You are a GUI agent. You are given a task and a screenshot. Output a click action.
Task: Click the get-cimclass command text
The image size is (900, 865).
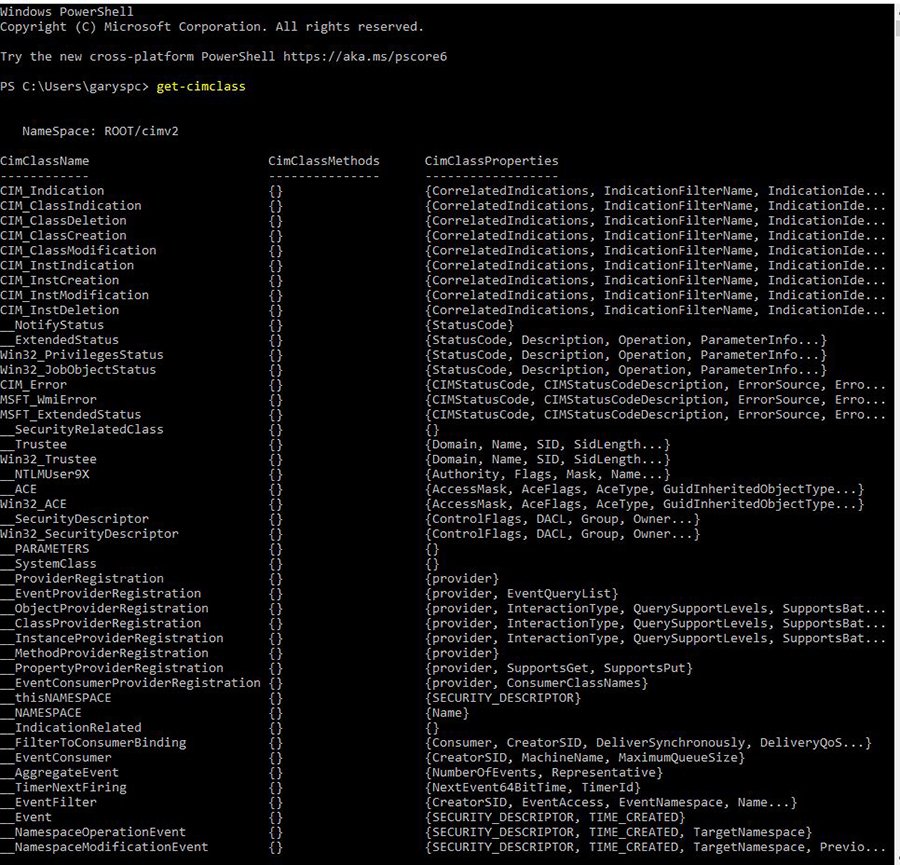coord(200,87)
